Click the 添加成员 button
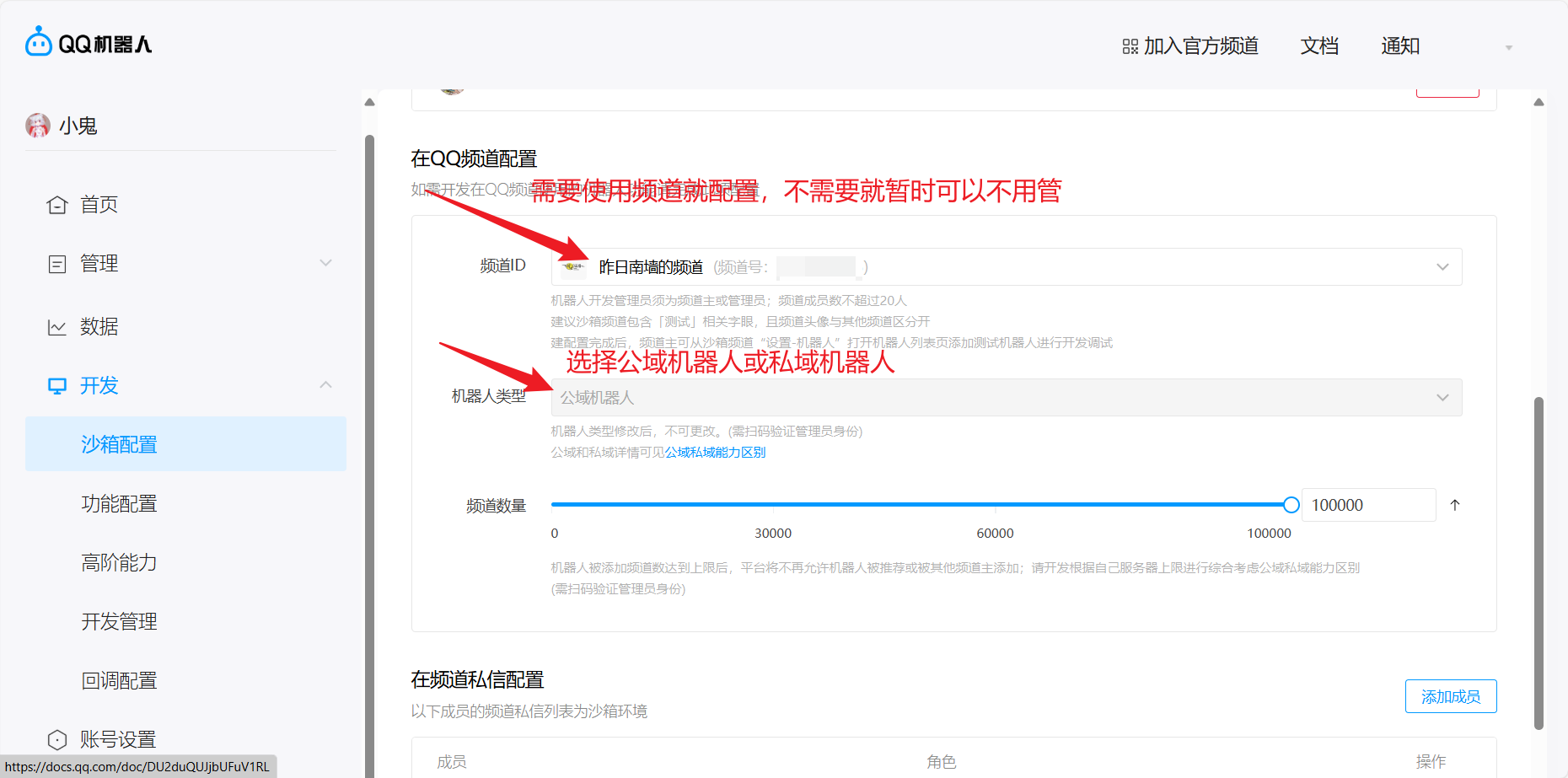 1451,696
